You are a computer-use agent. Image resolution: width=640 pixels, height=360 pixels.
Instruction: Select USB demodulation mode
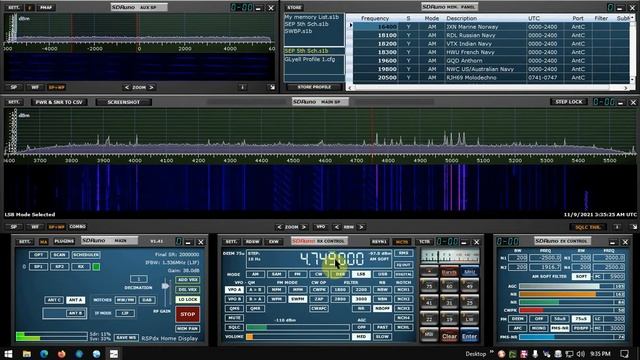coord(382,274)
